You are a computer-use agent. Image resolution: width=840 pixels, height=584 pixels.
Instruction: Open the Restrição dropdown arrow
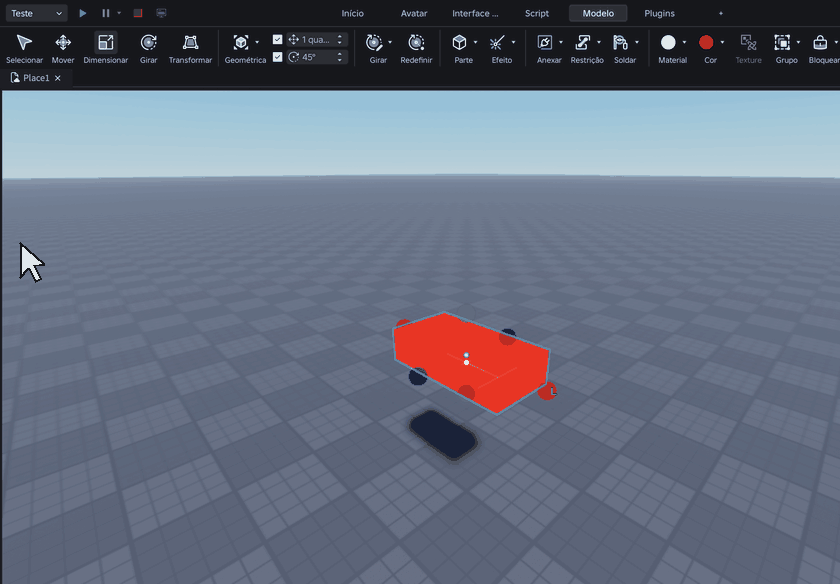coord(599,42)
